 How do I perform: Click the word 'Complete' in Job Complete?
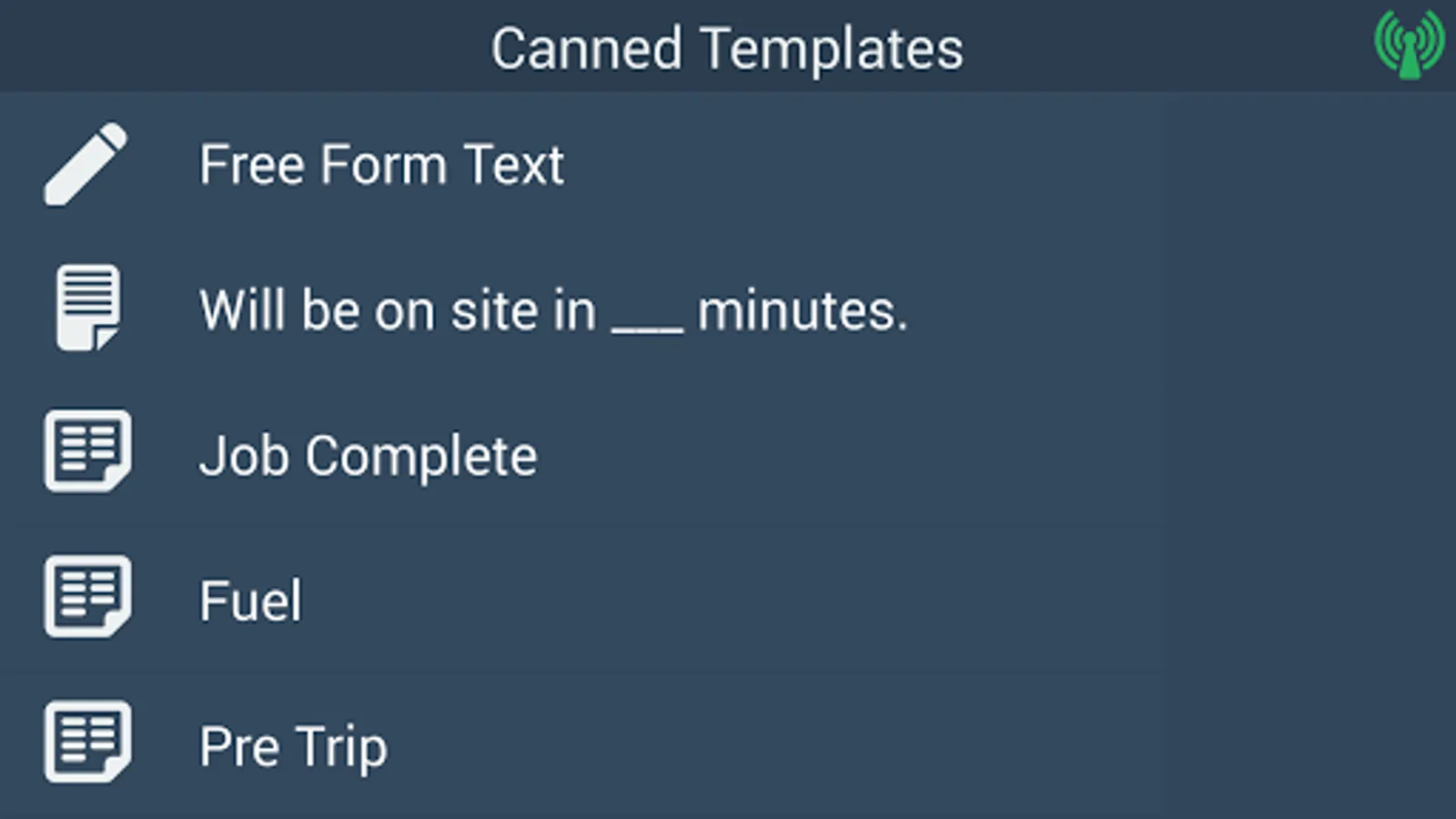pos(420,456)
